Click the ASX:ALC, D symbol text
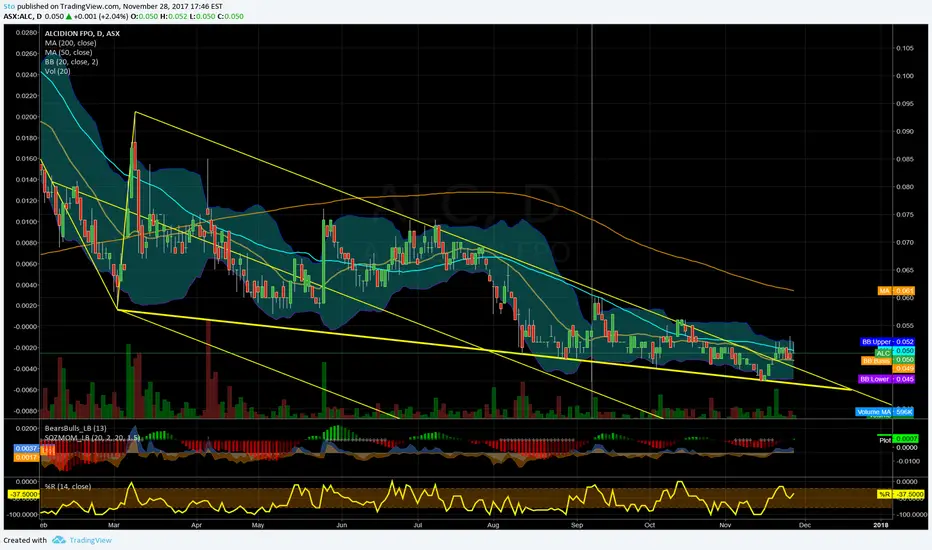 pyautogui.click(x=23, y=16)
